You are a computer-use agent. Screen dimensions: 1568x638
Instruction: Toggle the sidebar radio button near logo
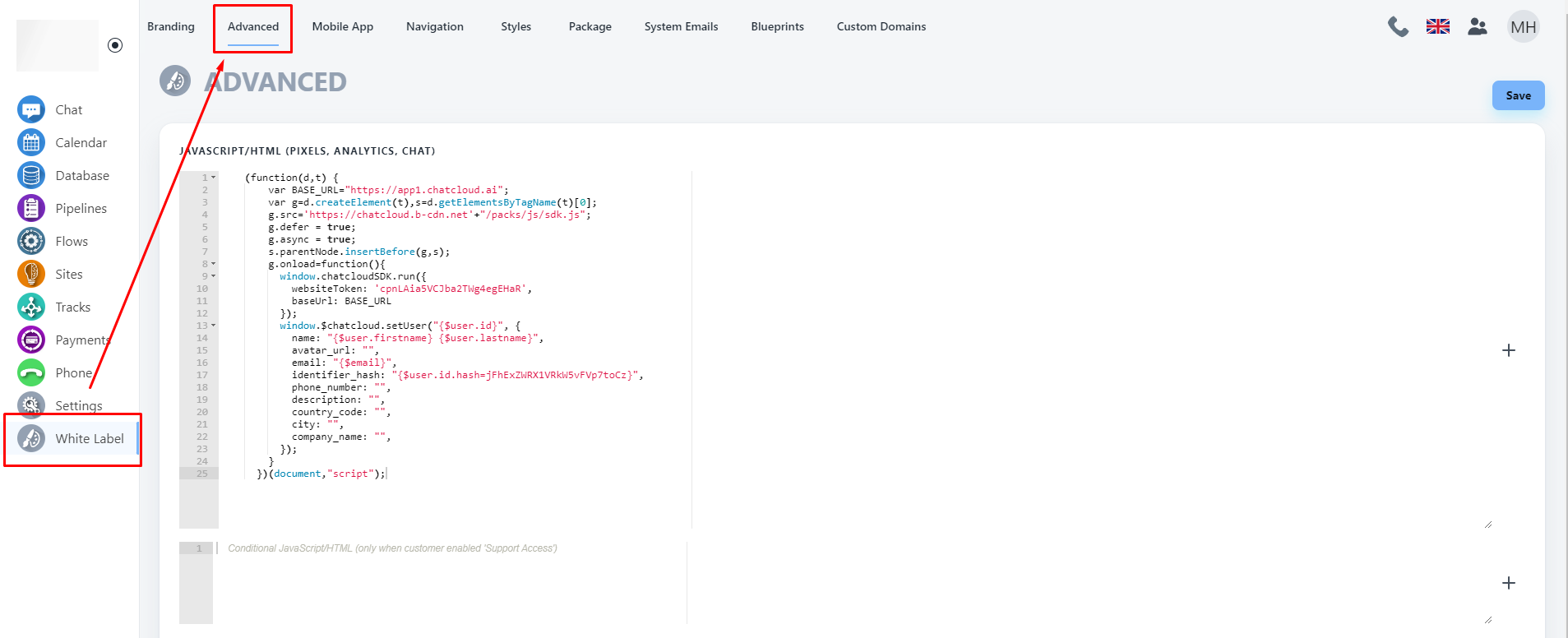coord(115,45)
